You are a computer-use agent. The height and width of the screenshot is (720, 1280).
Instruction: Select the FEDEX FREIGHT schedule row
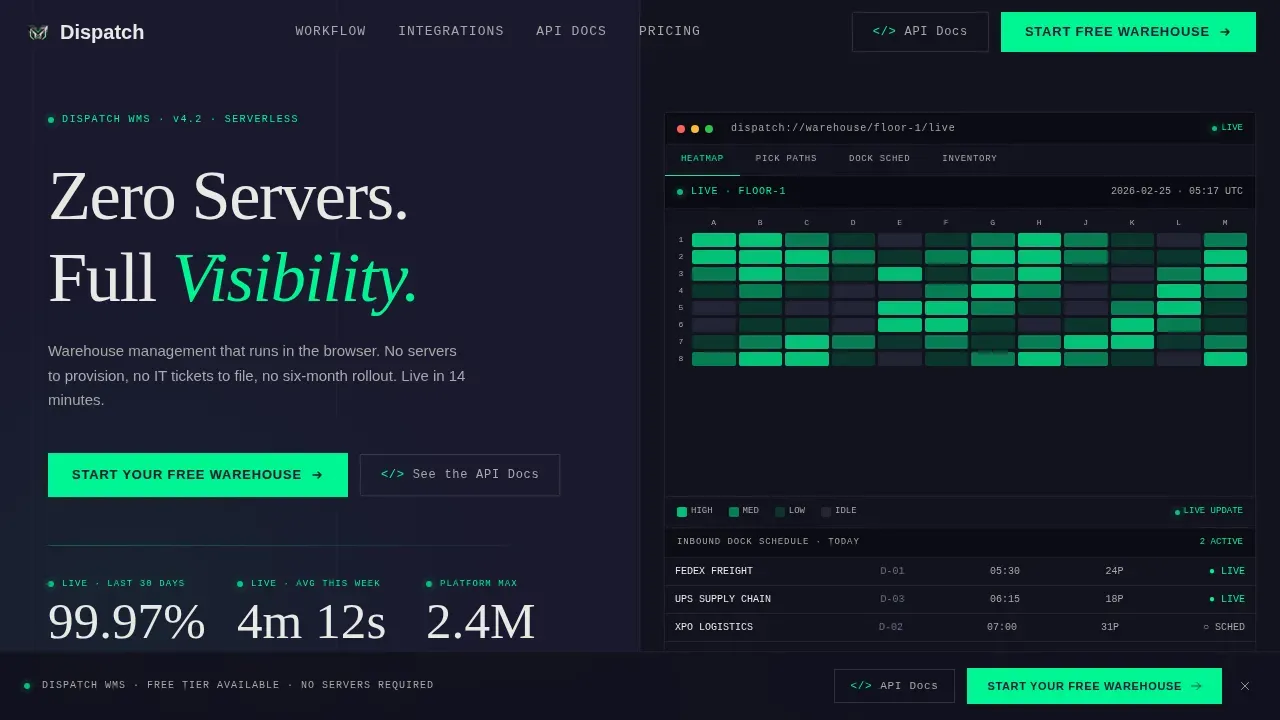960,571
